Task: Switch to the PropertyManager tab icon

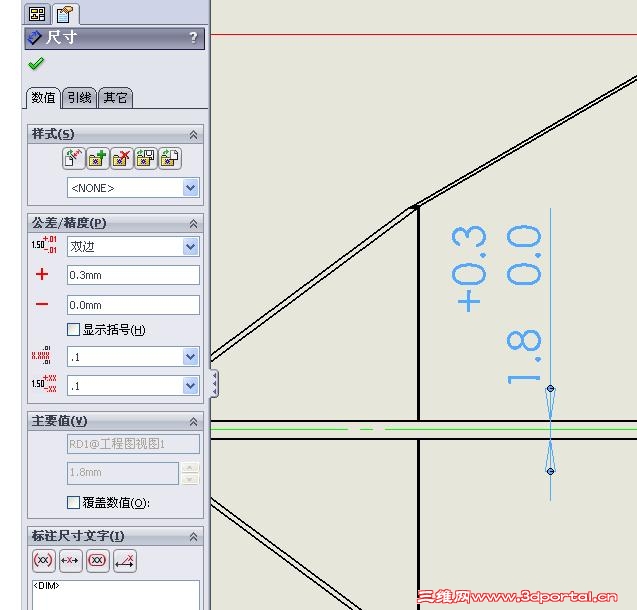Action: click(65, 14)
